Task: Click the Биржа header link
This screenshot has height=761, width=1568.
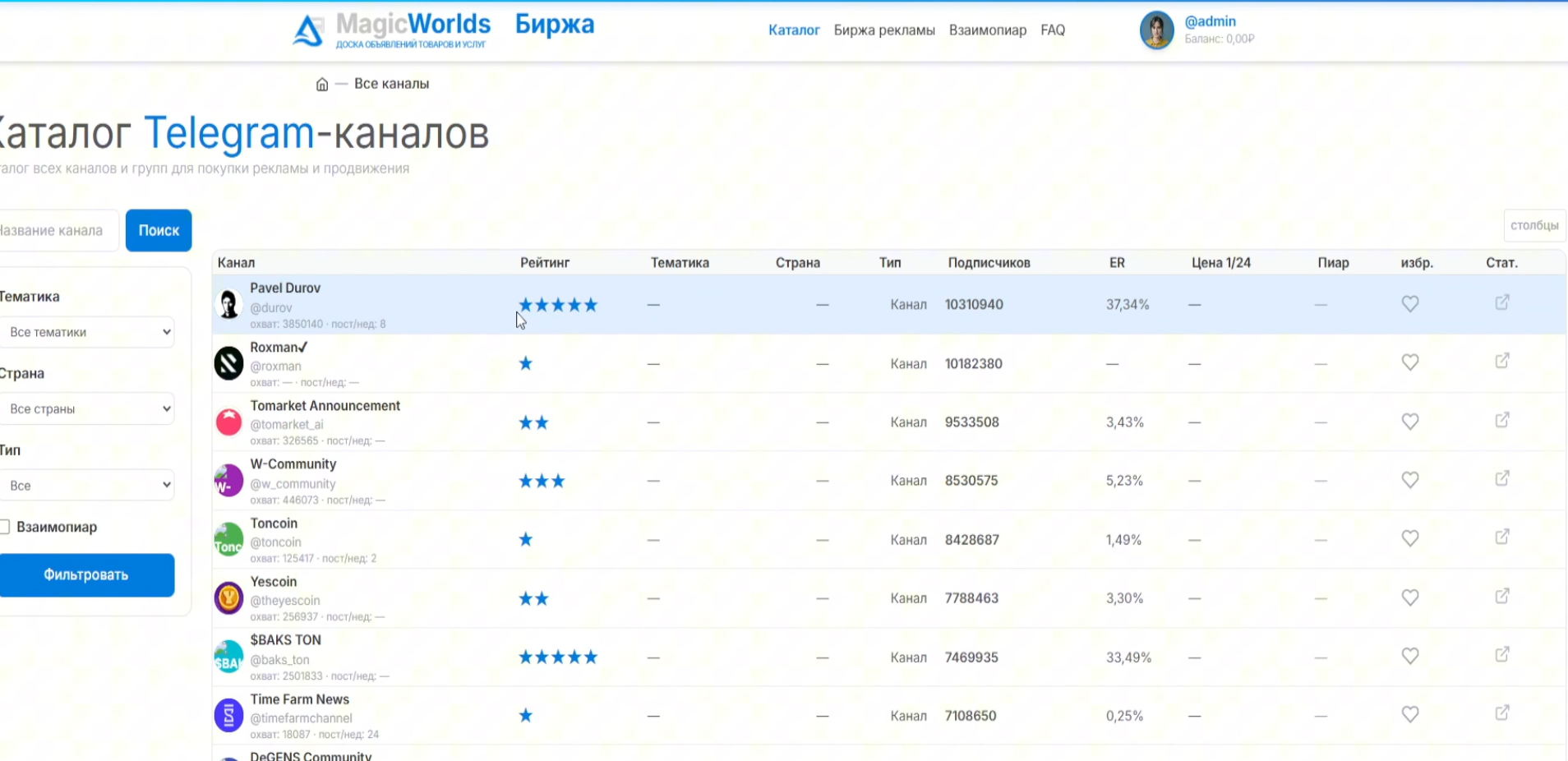Action: click(x=555, y=25)
